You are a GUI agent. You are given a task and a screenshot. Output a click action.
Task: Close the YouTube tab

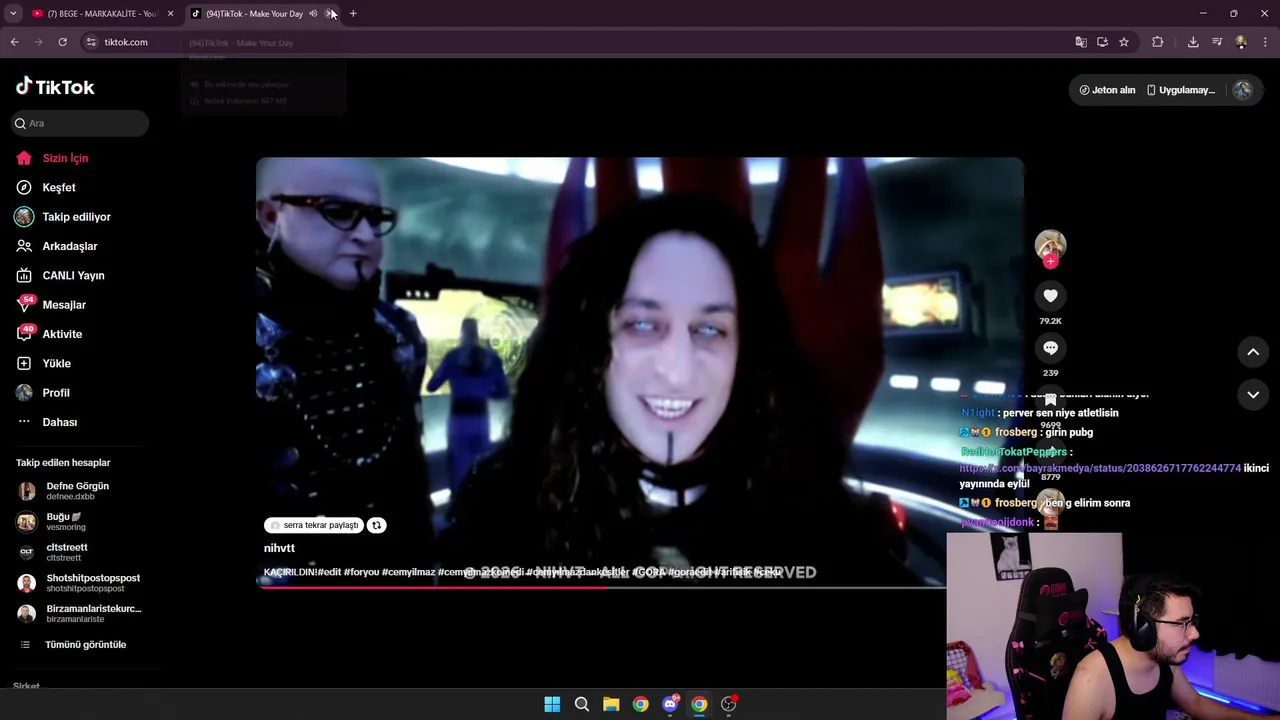[170, 14]
